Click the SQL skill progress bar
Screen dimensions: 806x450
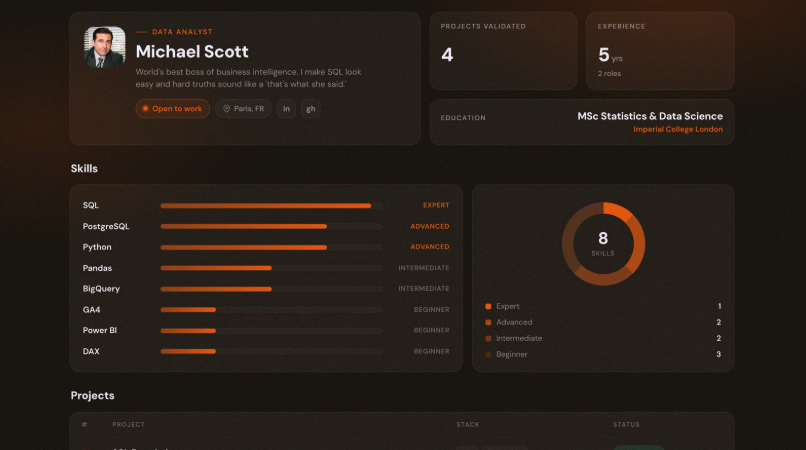(271, 206)
